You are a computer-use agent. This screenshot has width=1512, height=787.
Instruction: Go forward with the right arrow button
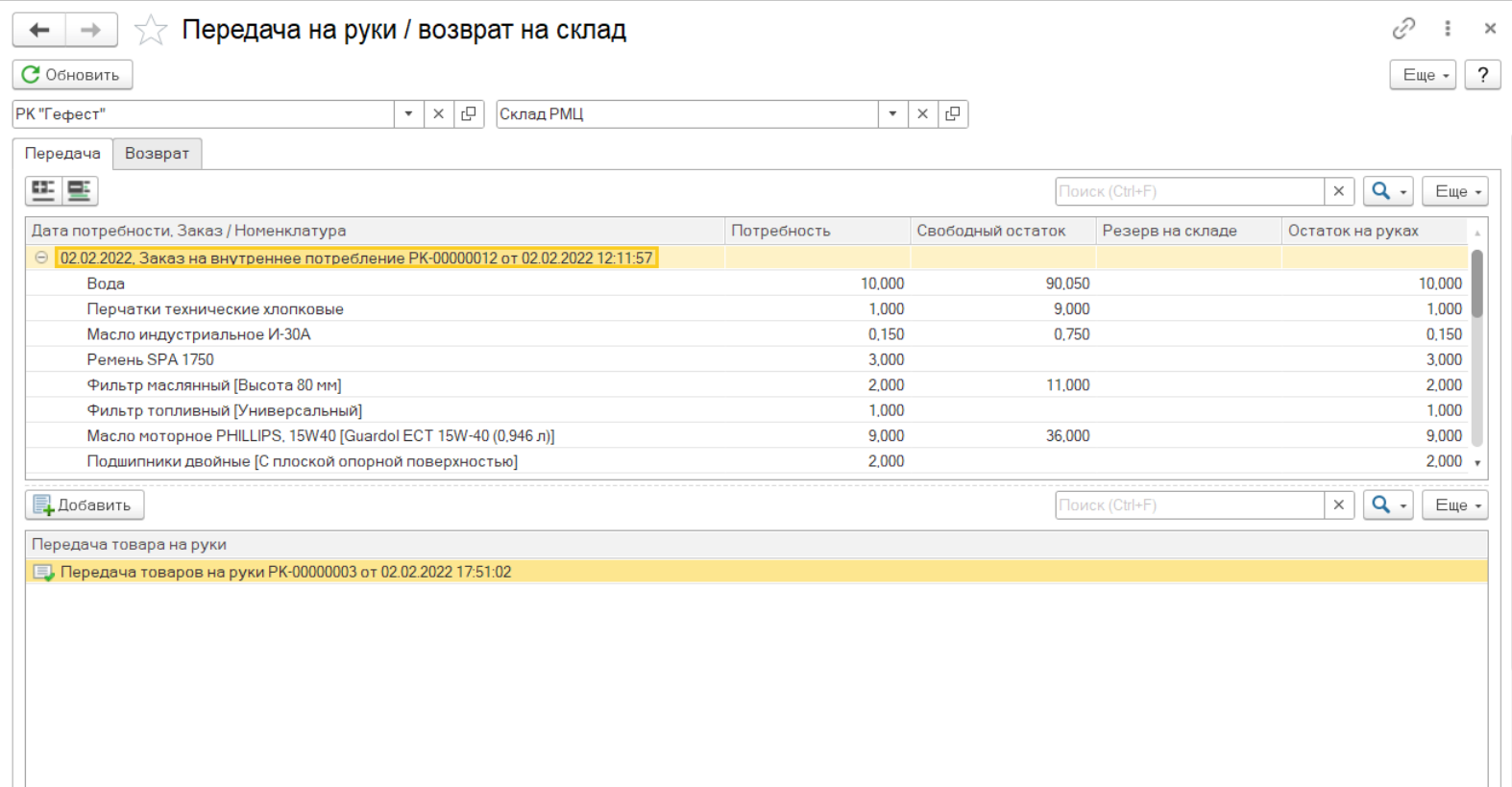click(91, 30)
